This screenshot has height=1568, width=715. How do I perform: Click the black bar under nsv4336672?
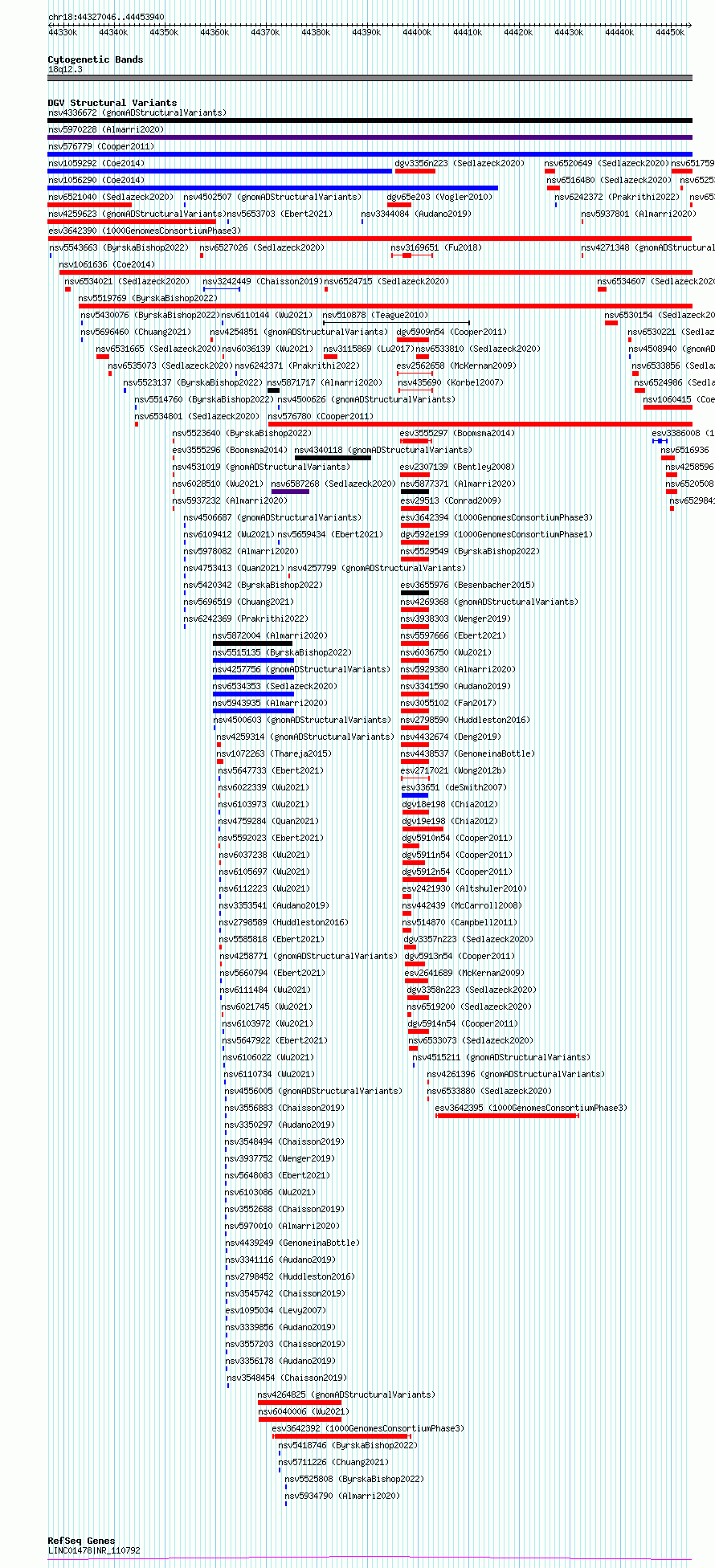[370, 120]
